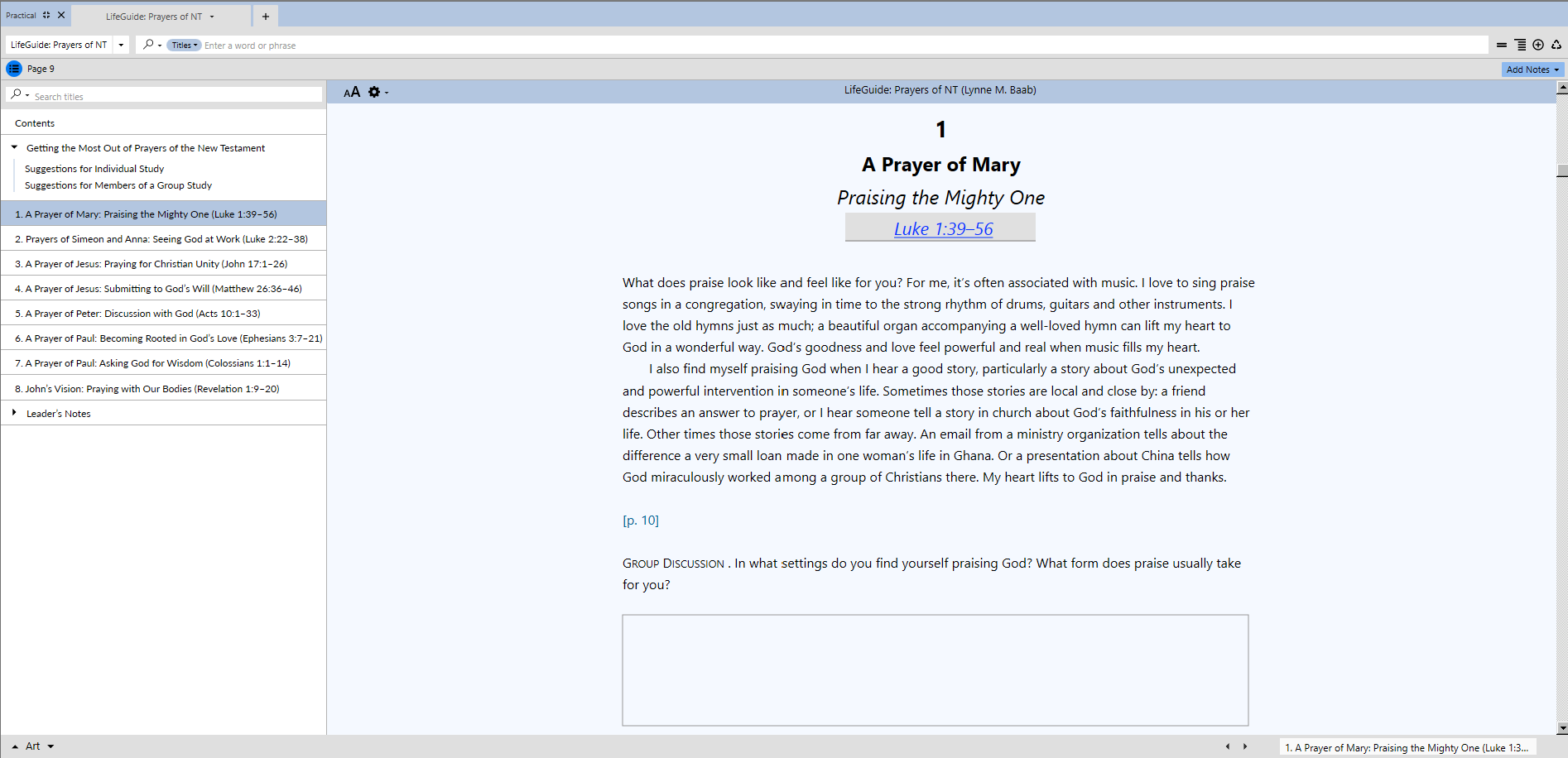
Task: Collapse the Getting the Most Out section
Action: (x=14, y=147)
